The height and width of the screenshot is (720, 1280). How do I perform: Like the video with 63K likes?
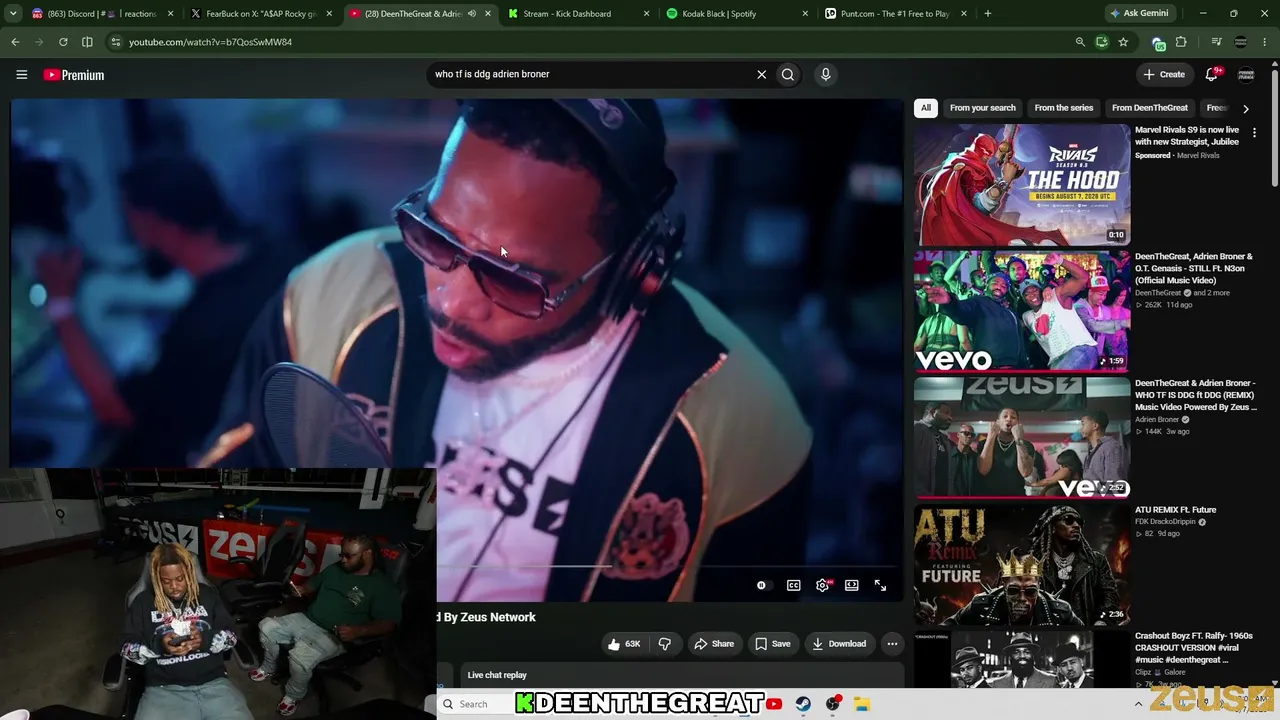click(x=623, y=644)
